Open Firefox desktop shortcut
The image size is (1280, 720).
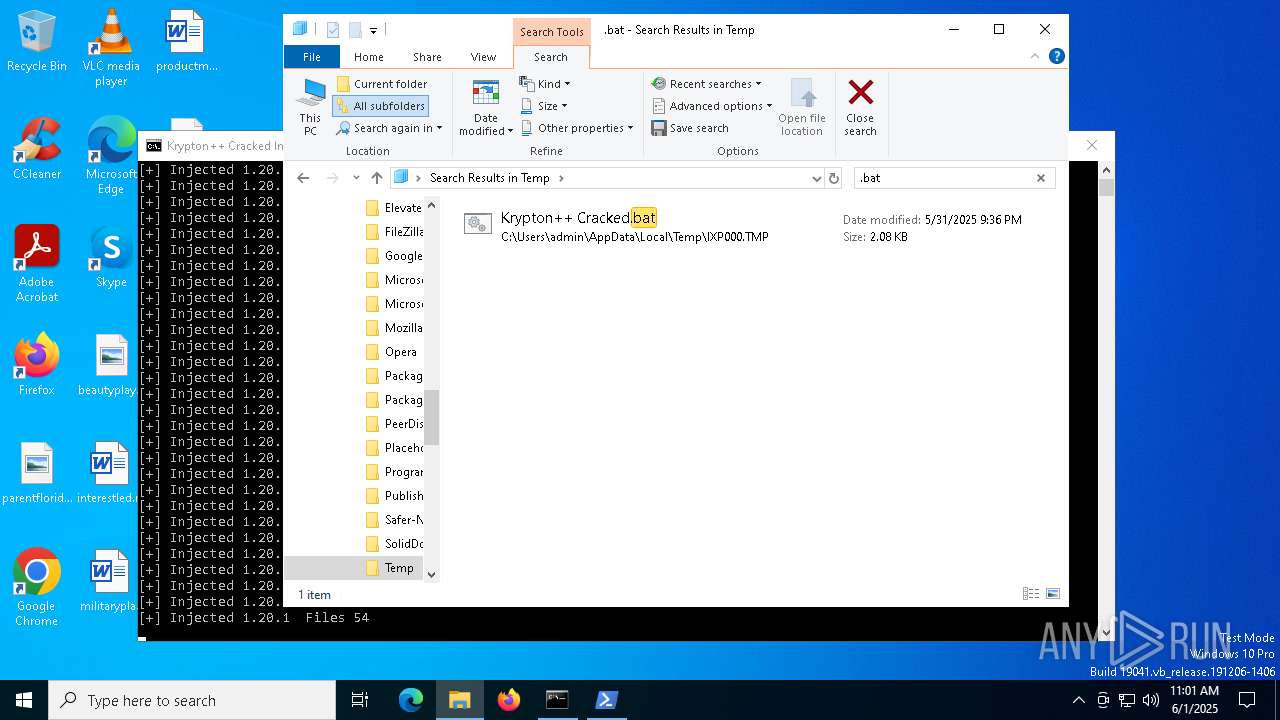coord(37,365)
